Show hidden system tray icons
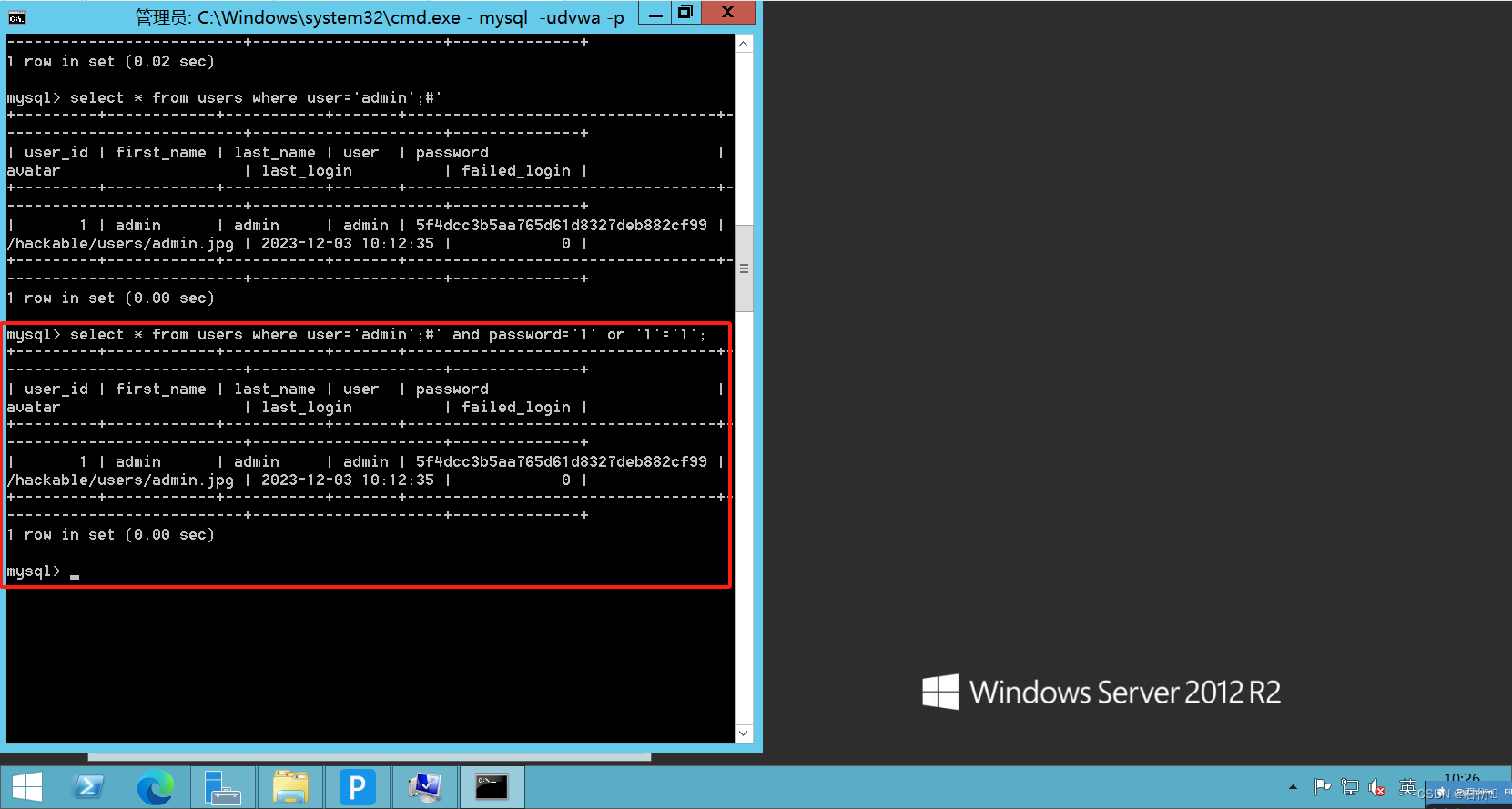1512x809 pixels. point(1293,787)
